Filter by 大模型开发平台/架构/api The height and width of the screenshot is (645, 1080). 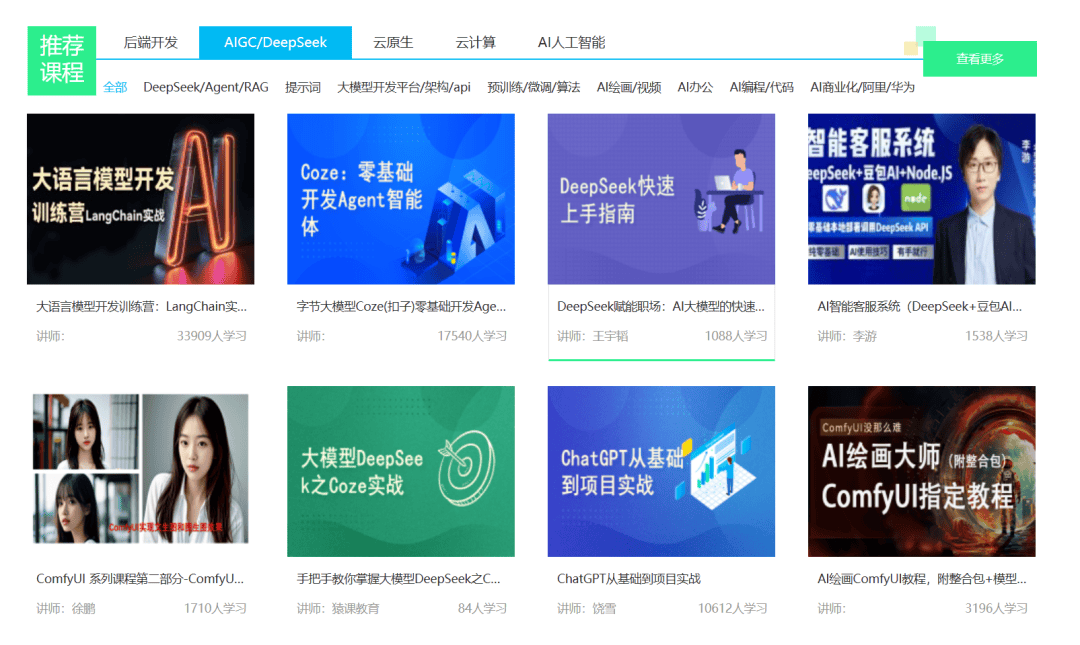404,88
